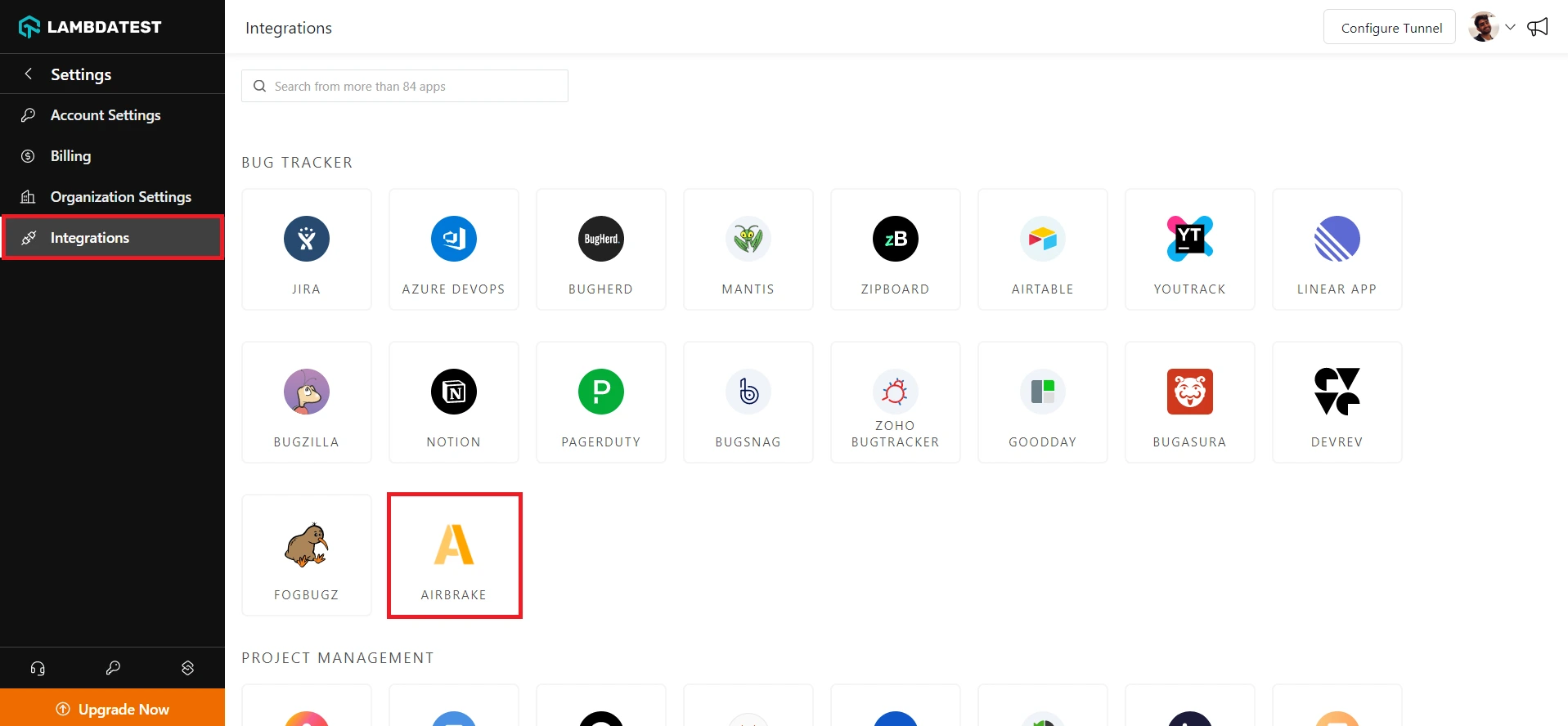Screen dimensions: 1568x726
Task: Select the PagerDuty integration icon
Action: tap(601, 392)
